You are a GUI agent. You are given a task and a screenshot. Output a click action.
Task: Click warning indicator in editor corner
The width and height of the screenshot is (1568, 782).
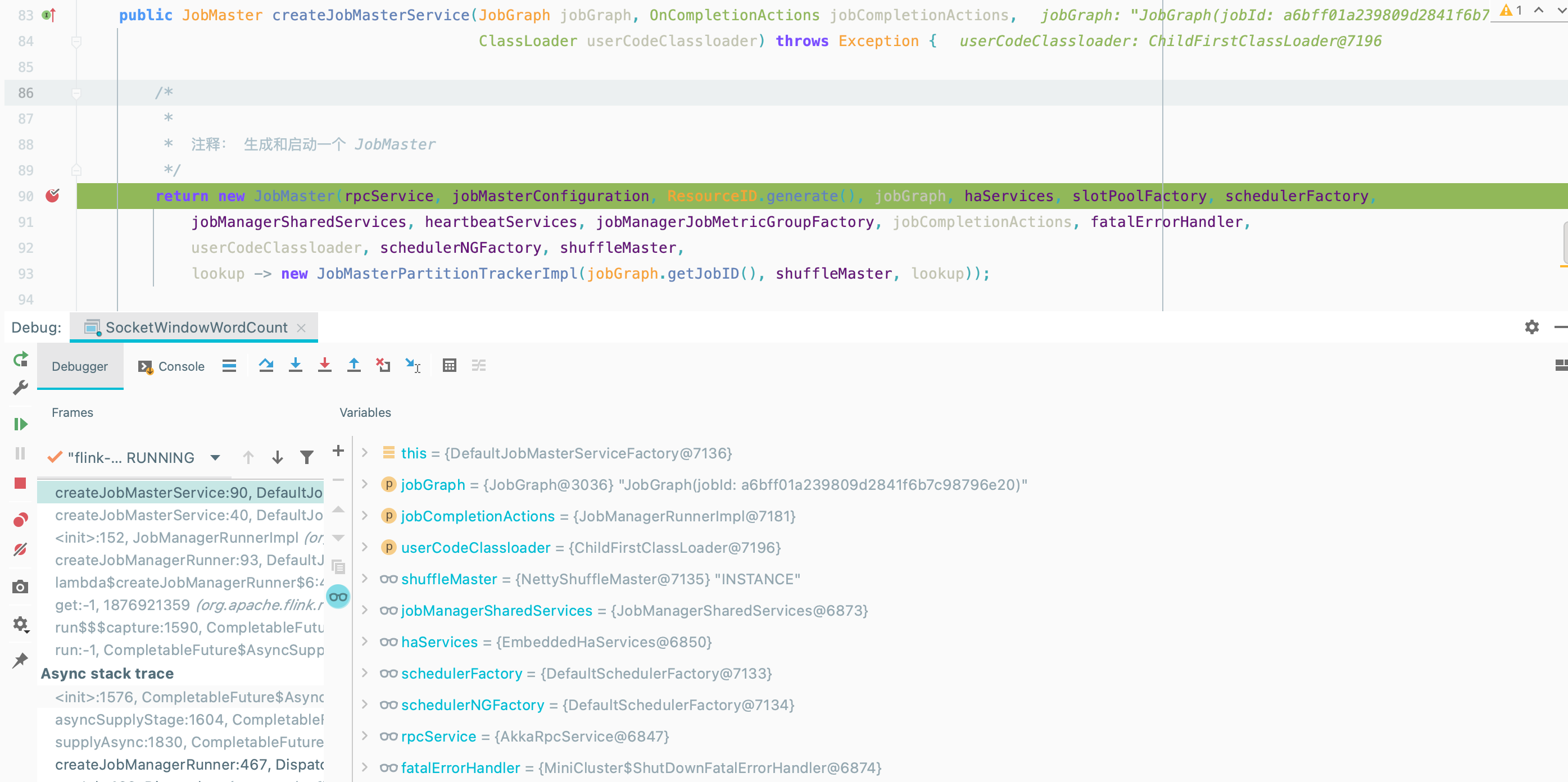tap(1511, 10)
